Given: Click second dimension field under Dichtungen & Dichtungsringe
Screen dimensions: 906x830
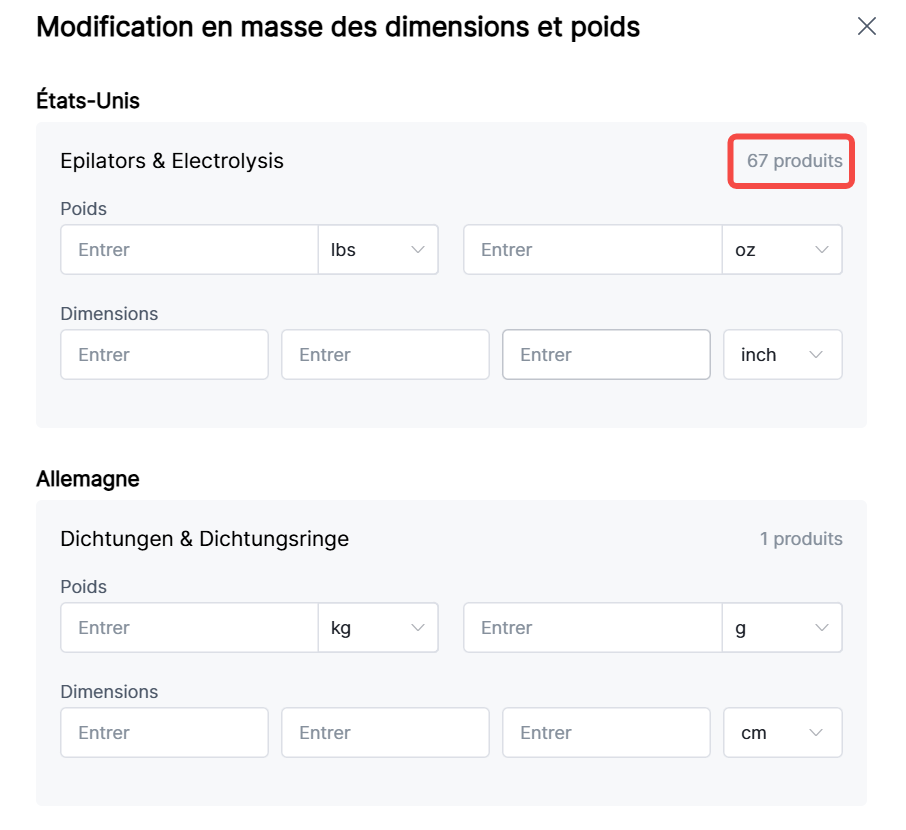Looking at the screenshot, I should (x=385, y=733).
